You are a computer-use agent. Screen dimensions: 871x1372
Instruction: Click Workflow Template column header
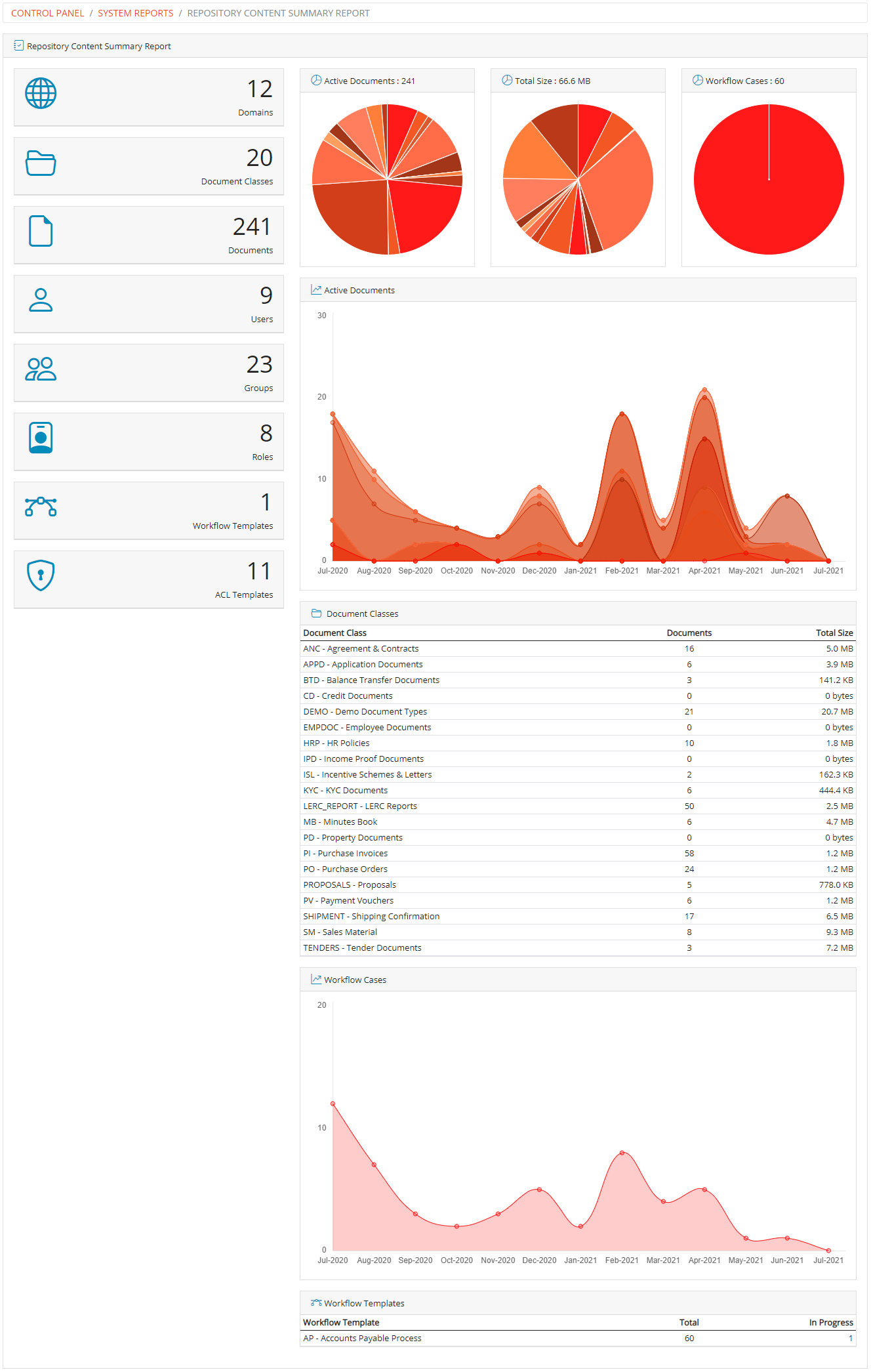pos(341,1322)
